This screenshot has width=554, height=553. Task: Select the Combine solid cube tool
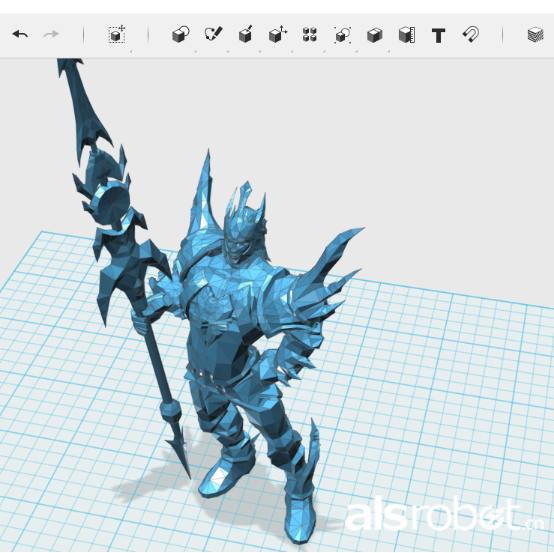(375, 35)
